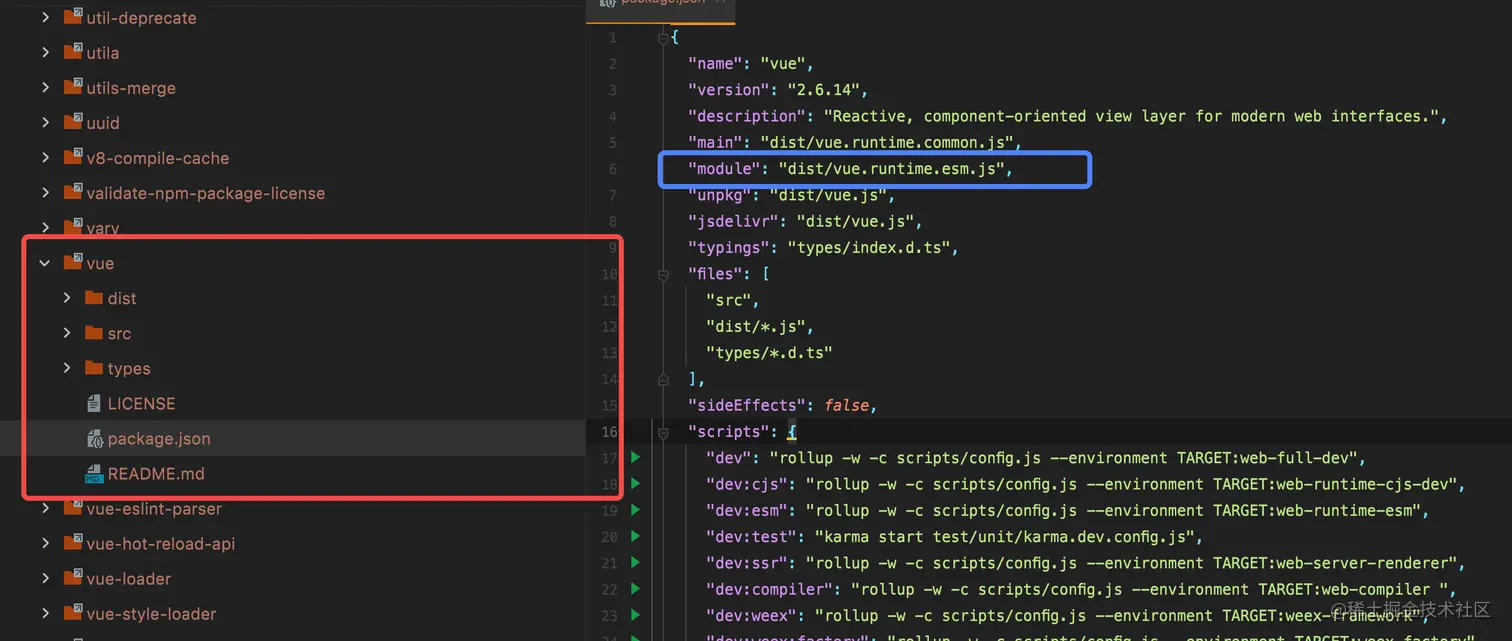Click the vue folder icon
Viewport: 1512px width, 641px height.
click(x=72, y=262)
